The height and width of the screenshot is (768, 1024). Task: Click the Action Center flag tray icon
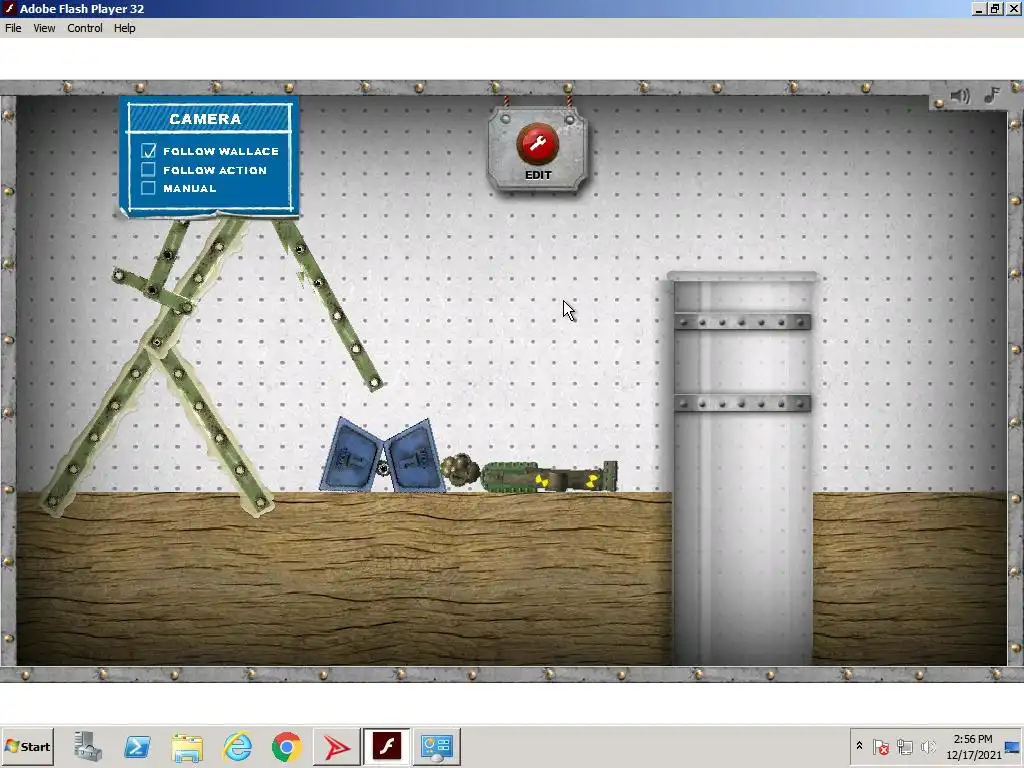point(880,746)
